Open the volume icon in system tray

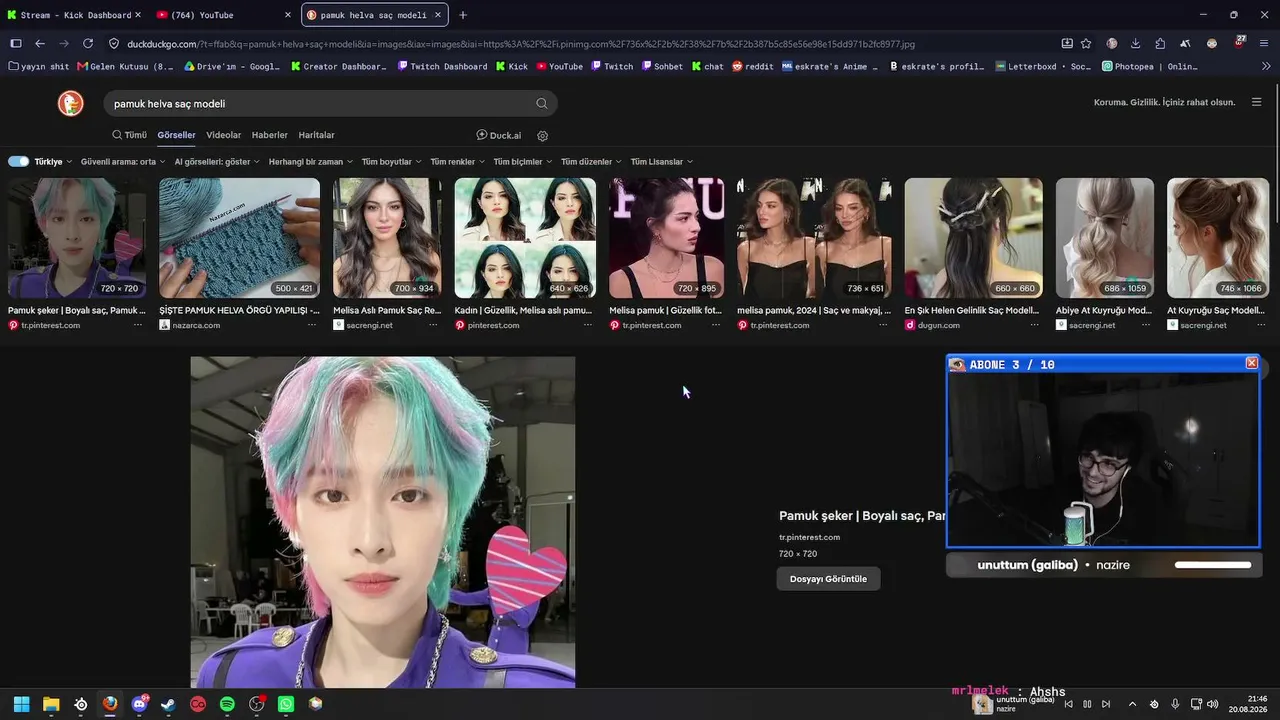point(1213,704)
